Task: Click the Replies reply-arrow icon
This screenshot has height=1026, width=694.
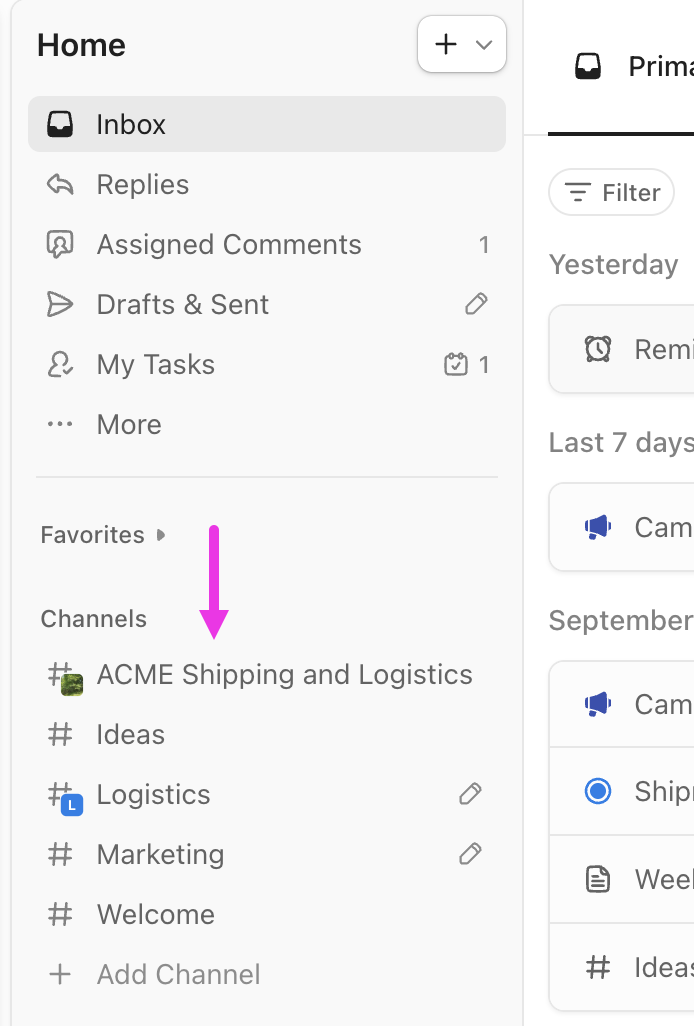Action: [x=61, y=184]
